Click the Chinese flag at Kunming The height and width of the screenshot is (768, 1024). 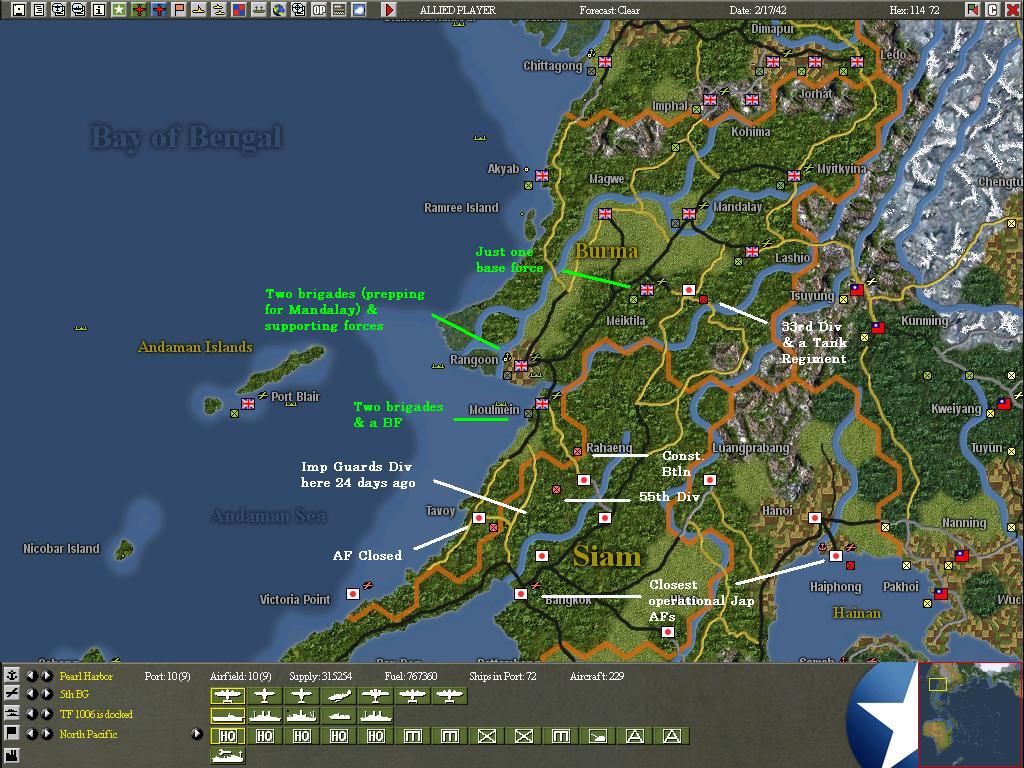[x=877, y=328]
